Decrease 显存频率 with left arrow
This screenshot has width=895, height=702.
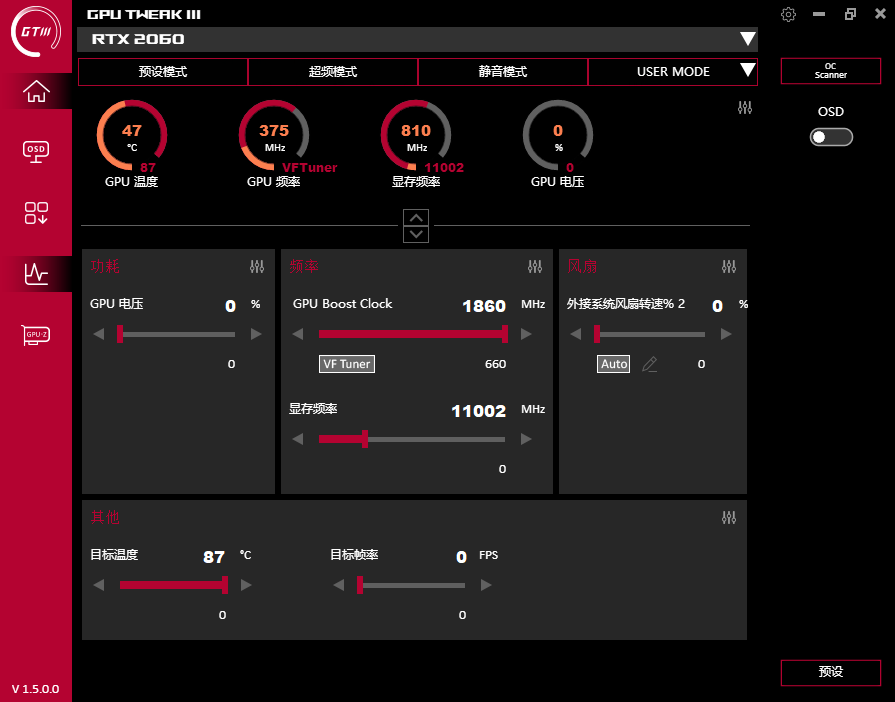298,439
